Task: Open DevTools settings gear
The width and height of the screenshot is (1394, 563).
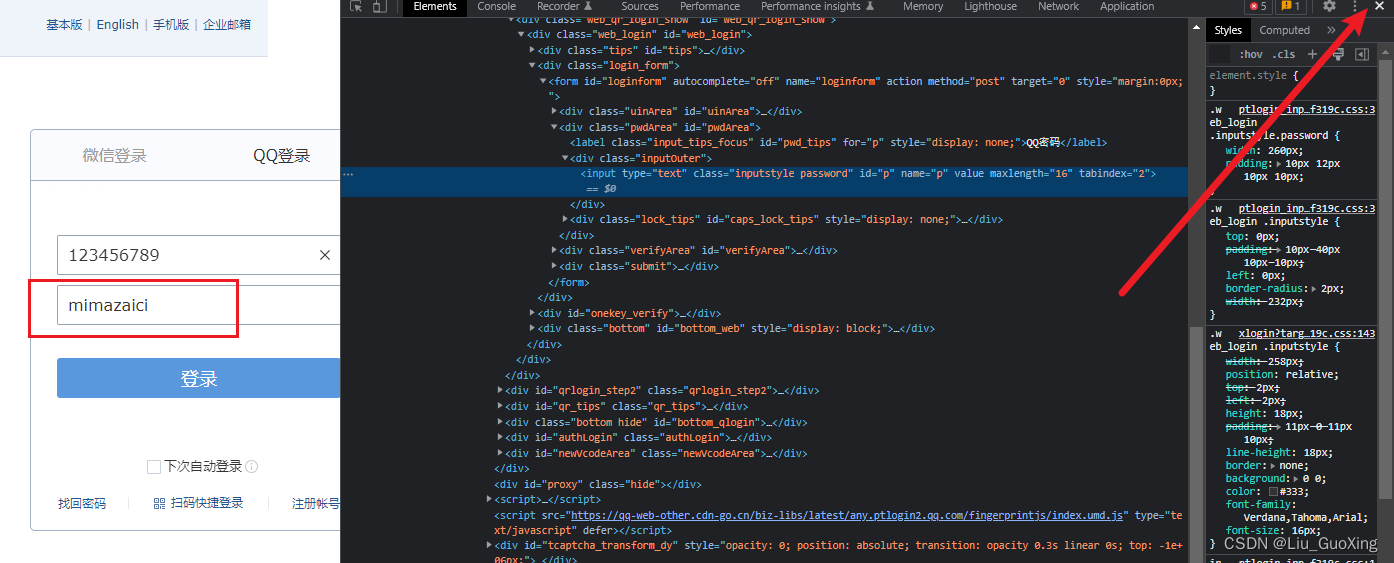Action: pyautogui.click(x=1329, y=6)
